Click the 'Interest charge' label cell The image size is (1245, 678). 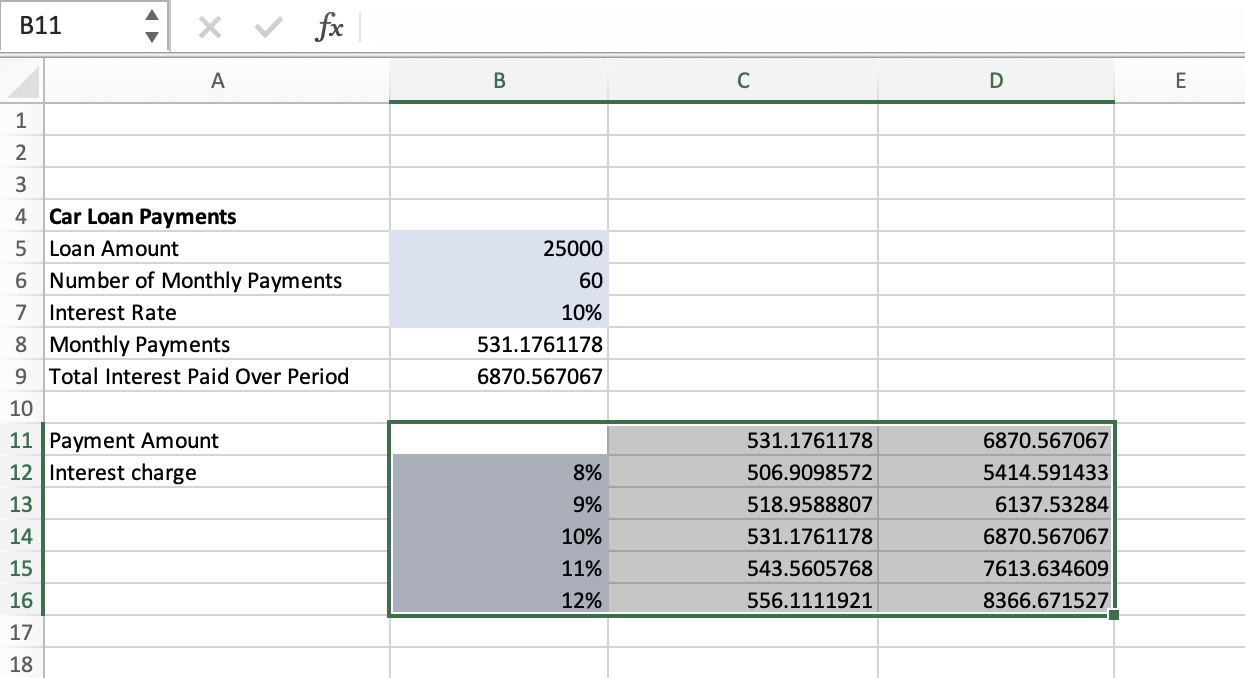point(216,472)
